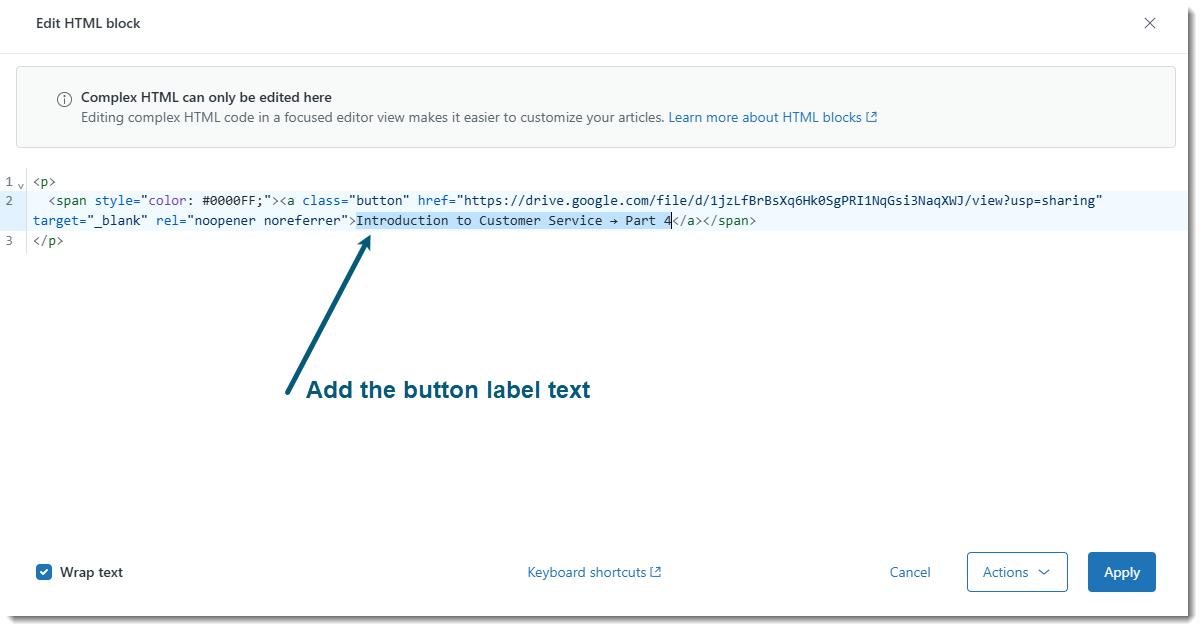Click line number 3 in the gutter
1203x631 pixels.
(9, 241)
